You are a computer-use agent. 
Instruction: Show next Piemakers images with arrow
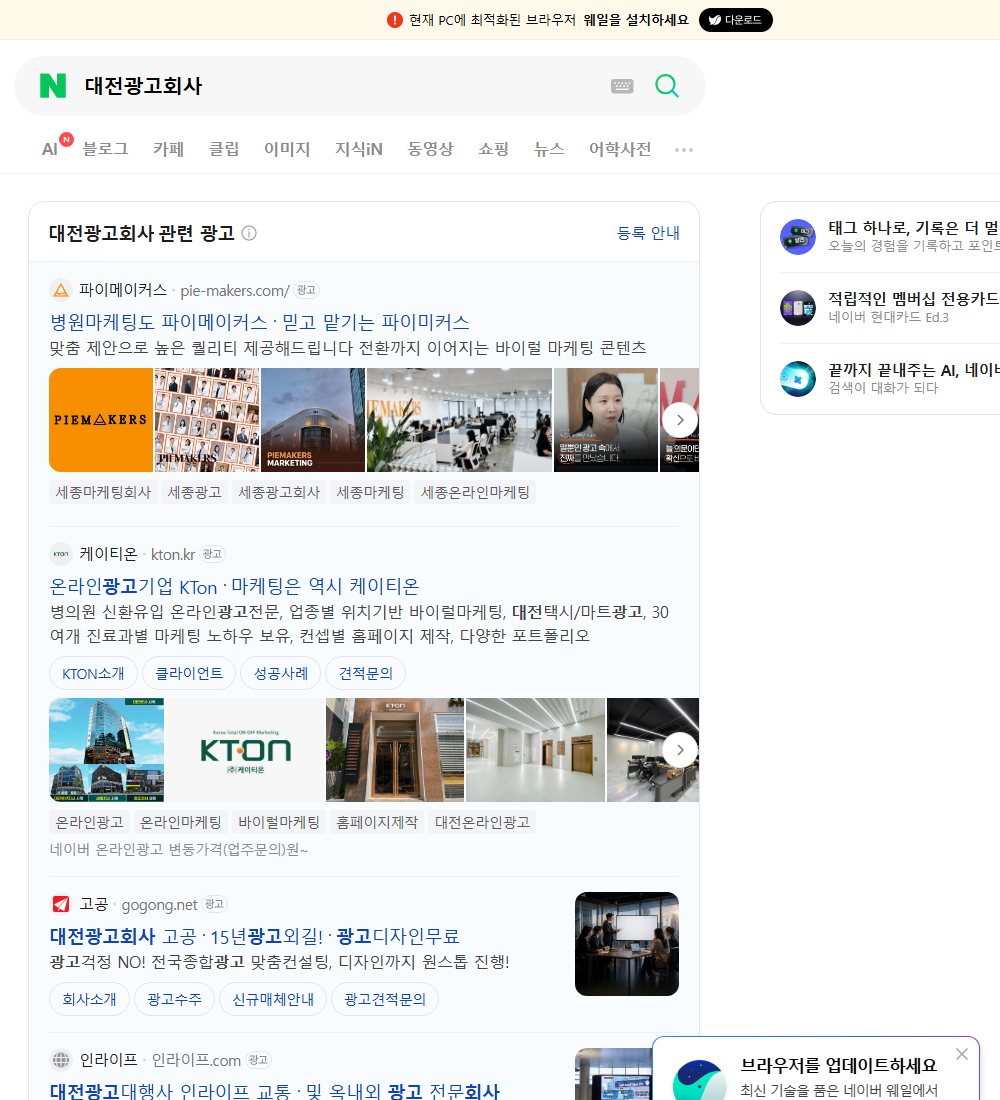[x=679, y=420]
